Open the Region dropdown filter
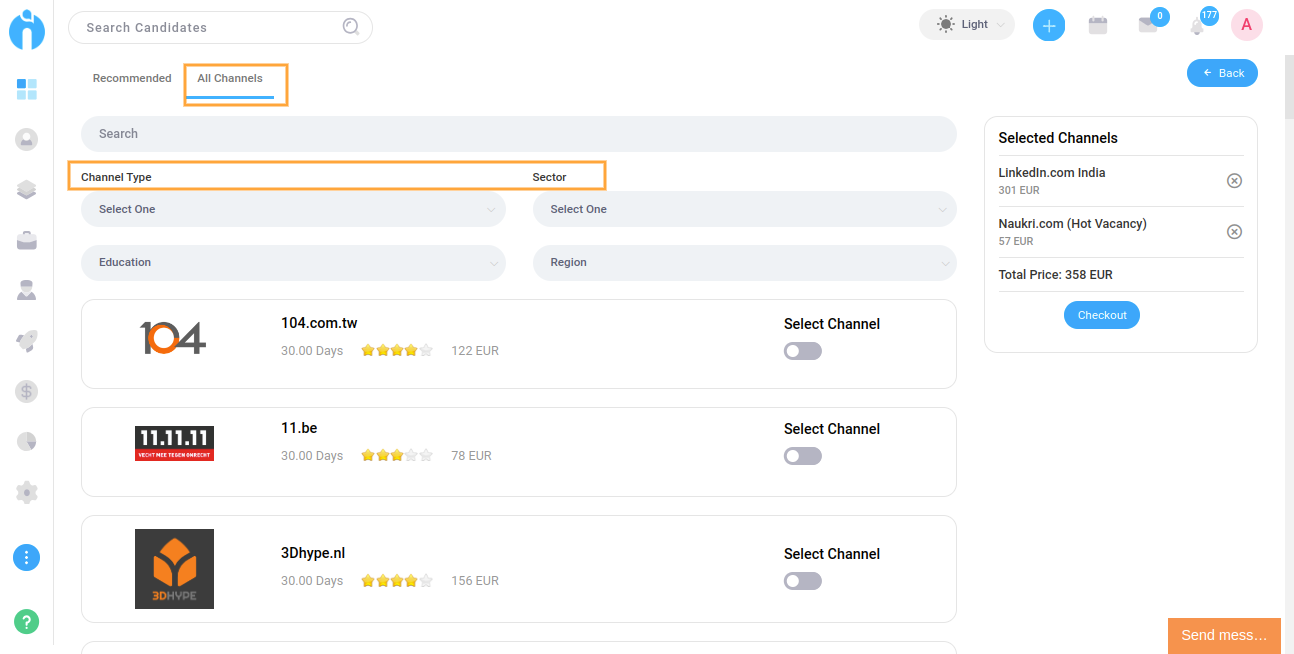 point(744,263)
